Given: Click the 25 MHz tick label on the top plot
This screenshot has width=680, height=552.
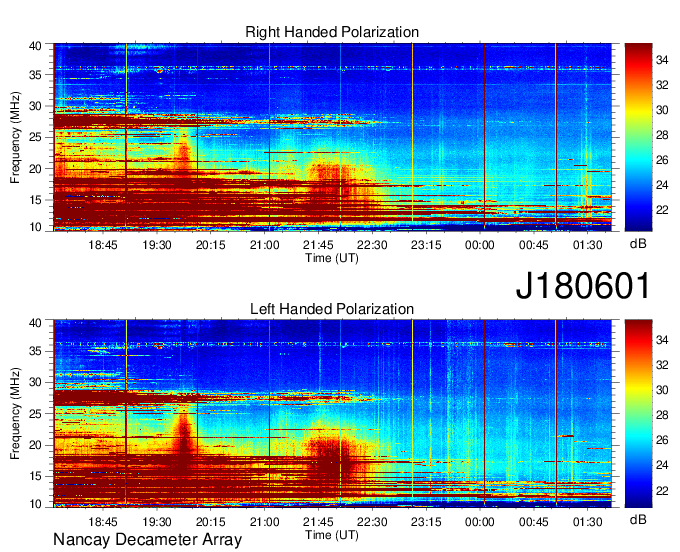Looking at the screenshot, I should (x=35, y=137).
